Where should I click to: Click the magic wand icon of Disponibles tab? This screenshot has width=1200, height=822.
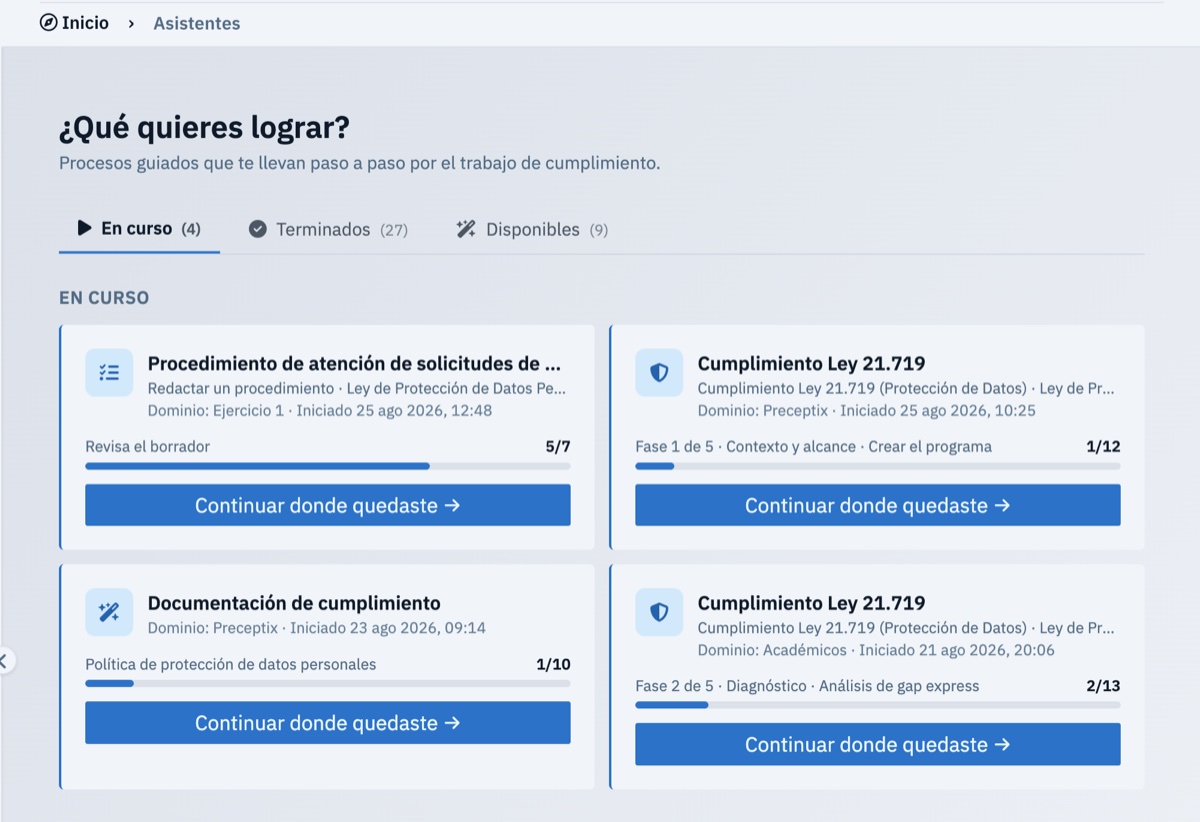point(466,229)
